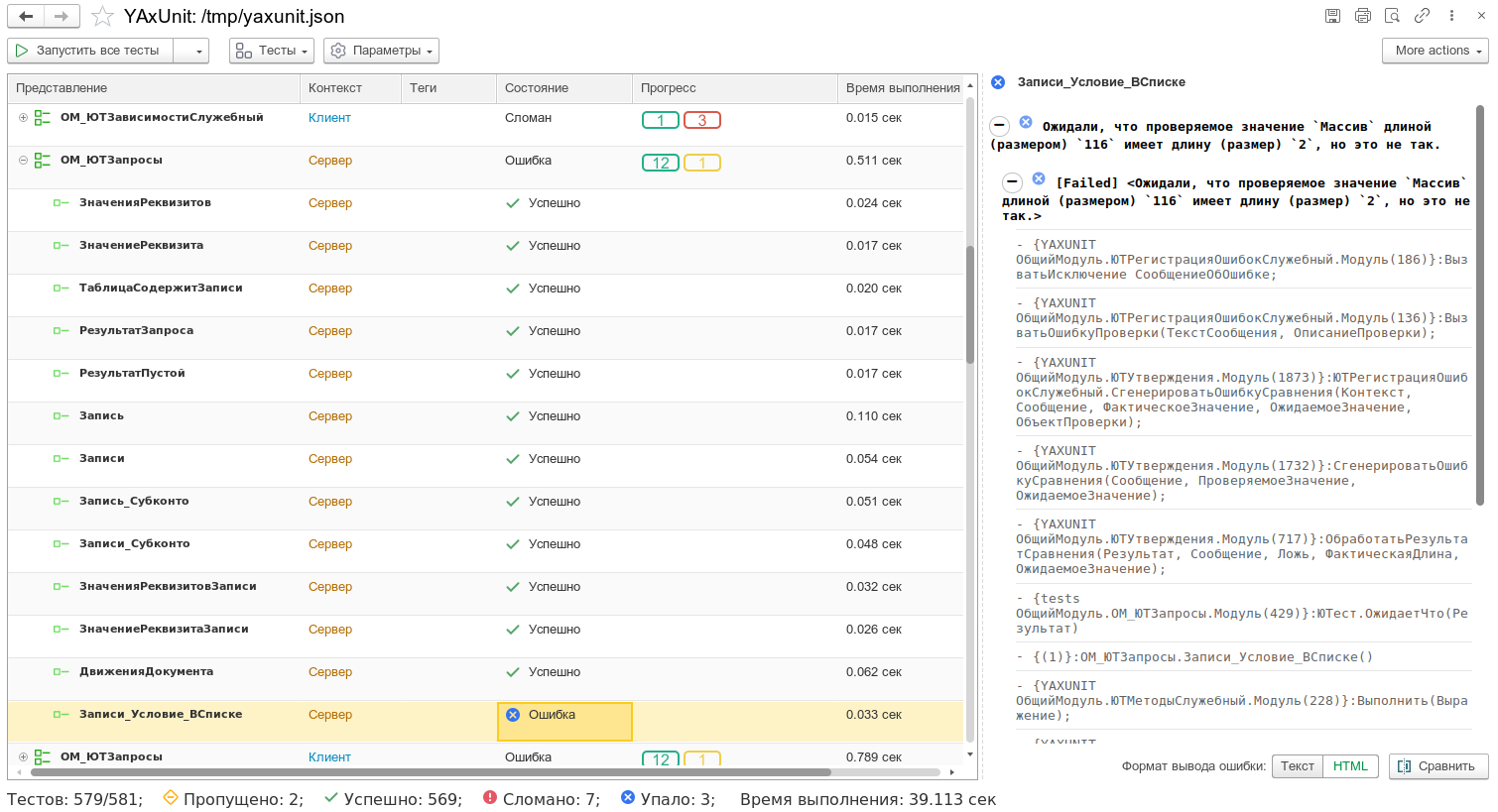The image size is (1498, 812).
Task: Select the Записи_Условие_ВСписке test row
Action: pyautogui.click(x=485, y=722)
